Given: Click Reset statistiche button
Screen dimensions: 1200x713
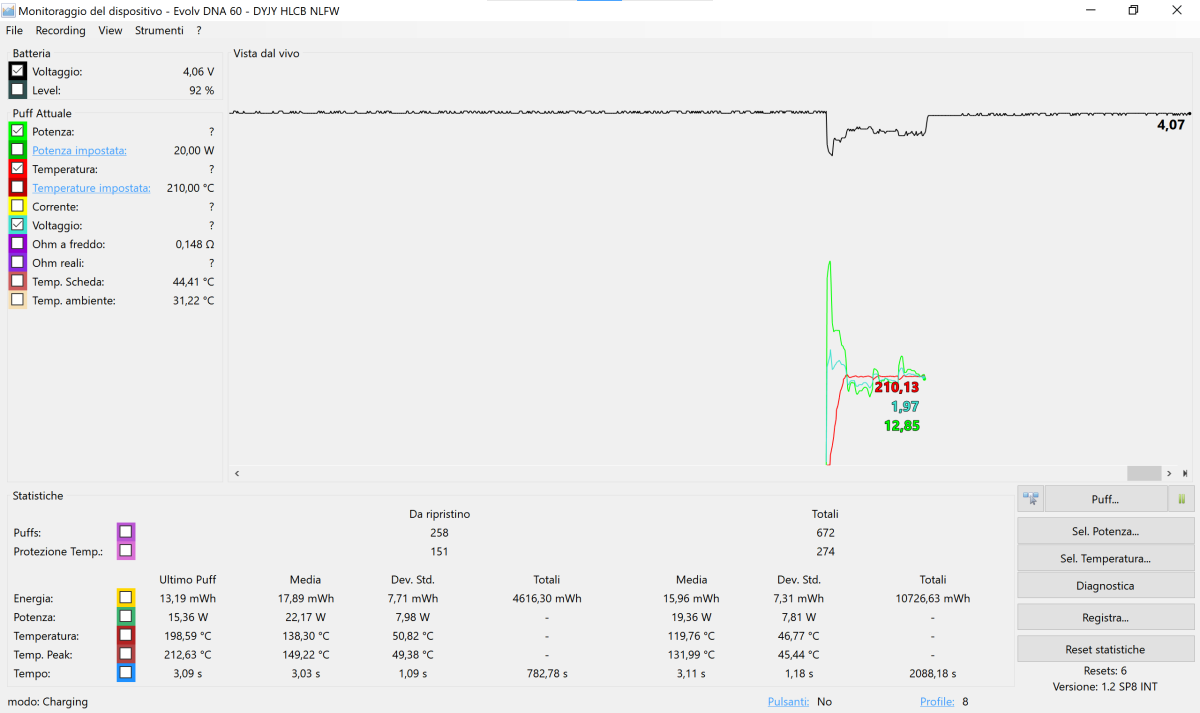Looking at the screenshot, I should pyautogui.click(x=1105, y=649).
